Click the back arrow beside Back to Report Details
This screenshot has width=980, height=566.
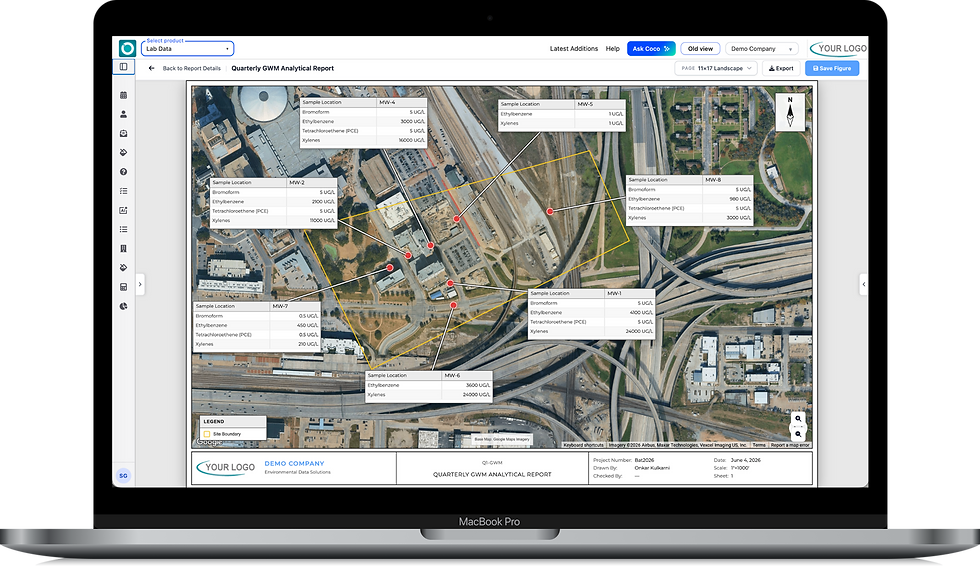click(151, 68)
